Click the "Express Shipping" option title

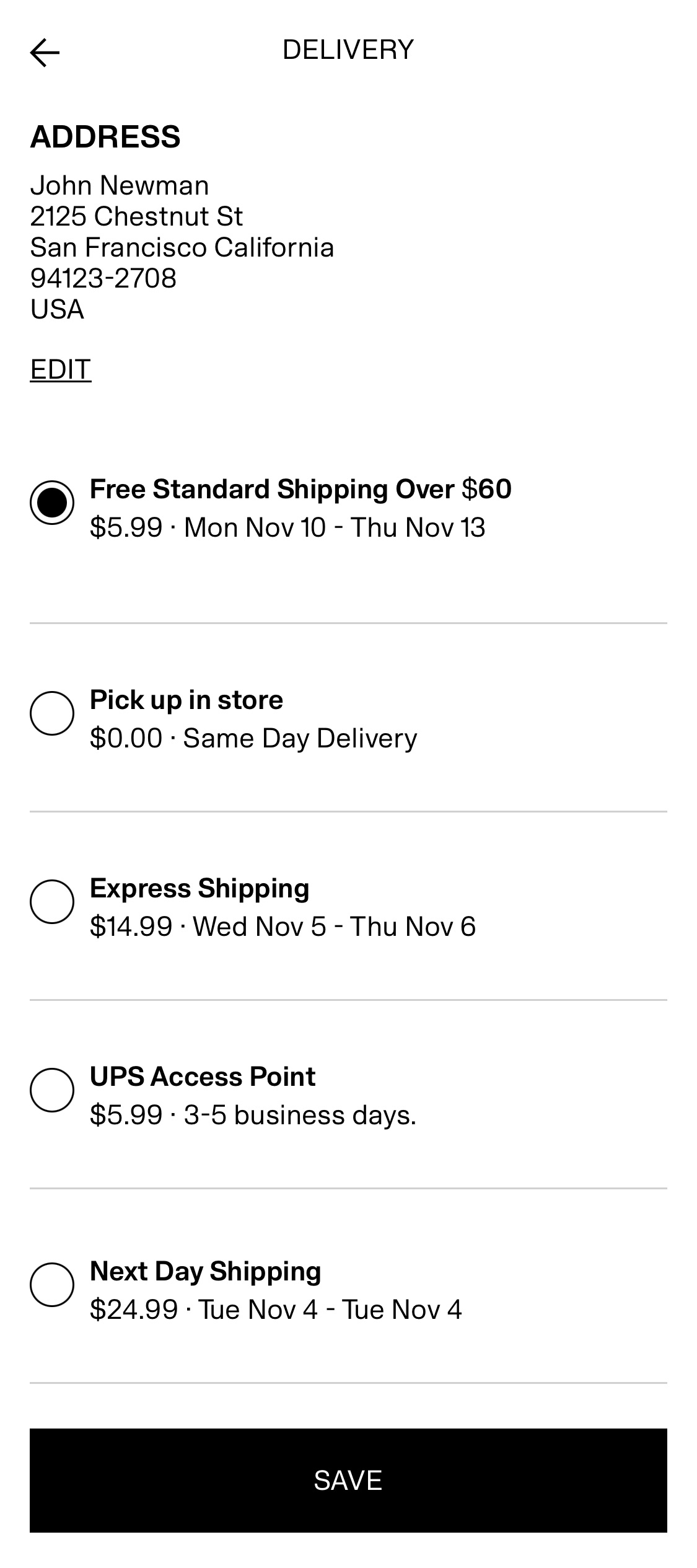click(x=199, y=888)
